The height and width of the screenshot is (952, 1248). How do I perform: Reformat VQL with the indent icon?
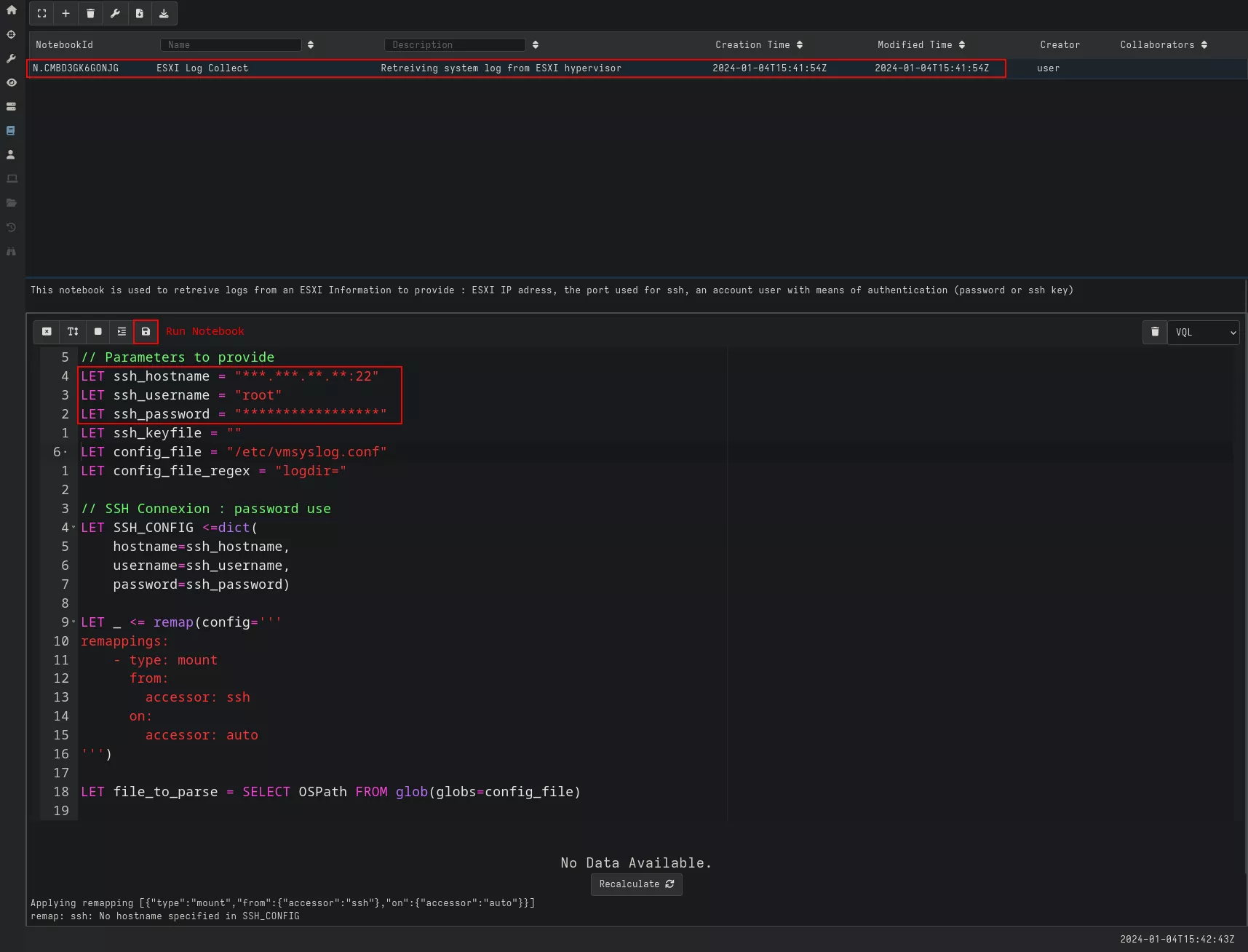click(122, 331)
